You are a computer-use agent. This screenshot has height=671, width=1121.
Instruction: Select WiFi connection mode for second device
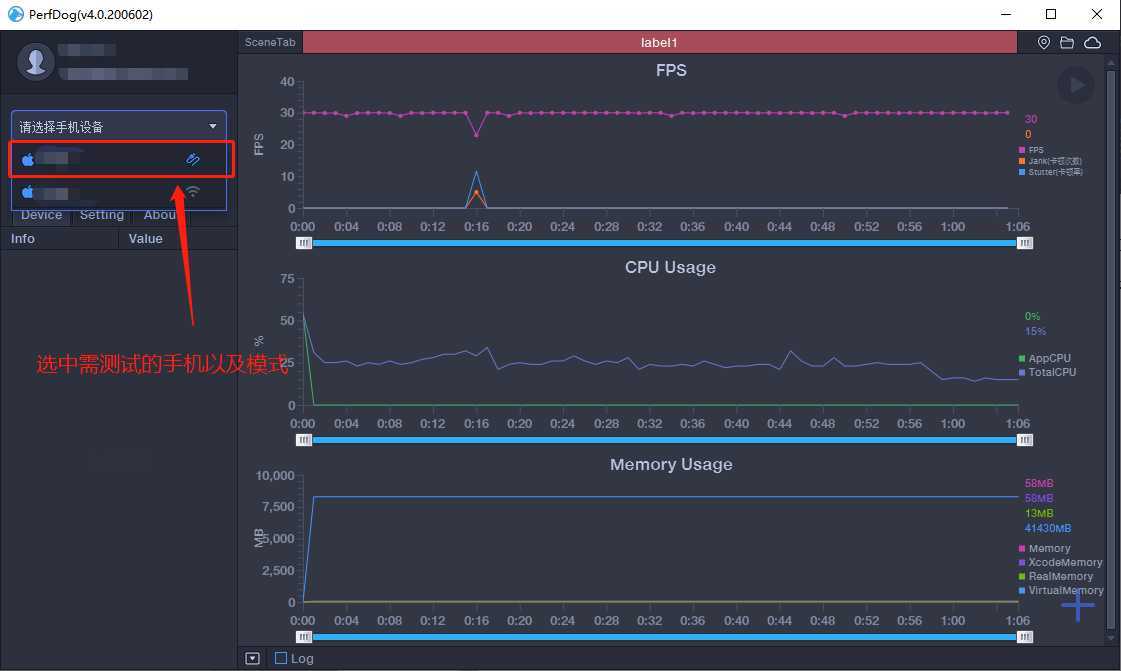pos(193,192)
